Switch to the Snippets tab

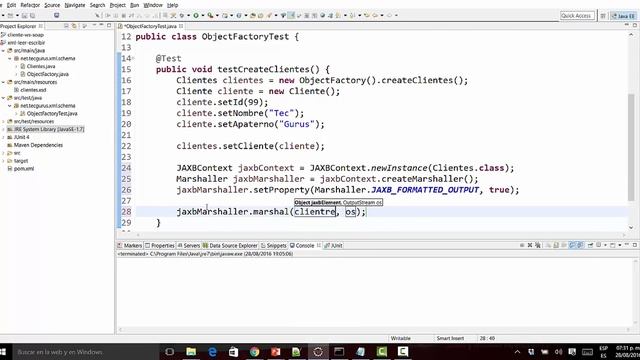tap(273, 246)
